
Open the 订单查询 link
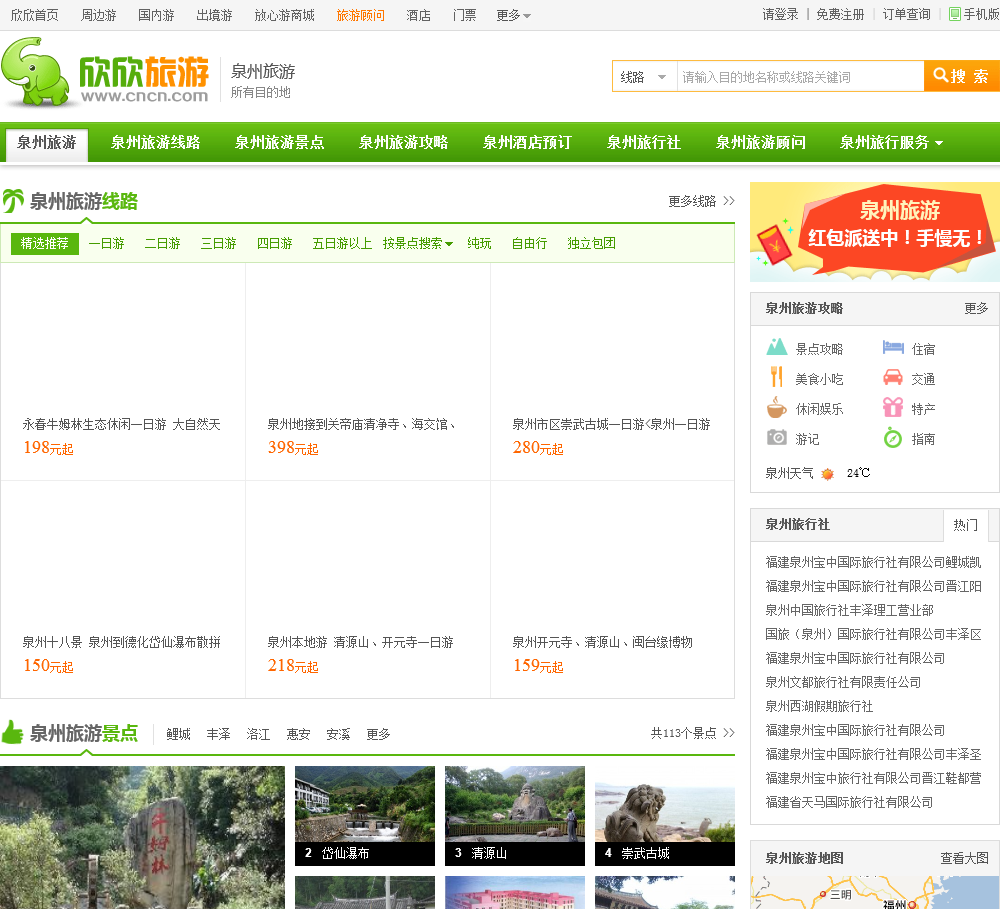tap(906, 15)
